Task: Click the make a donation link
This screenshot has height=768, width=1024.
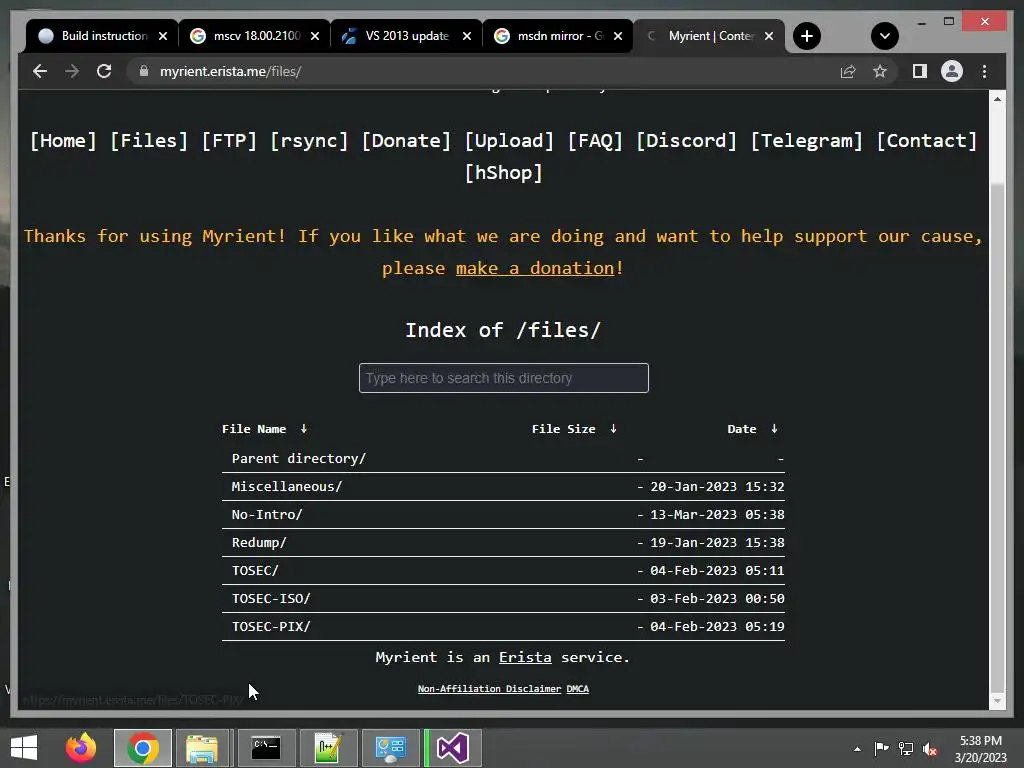Action: [535, 268]
